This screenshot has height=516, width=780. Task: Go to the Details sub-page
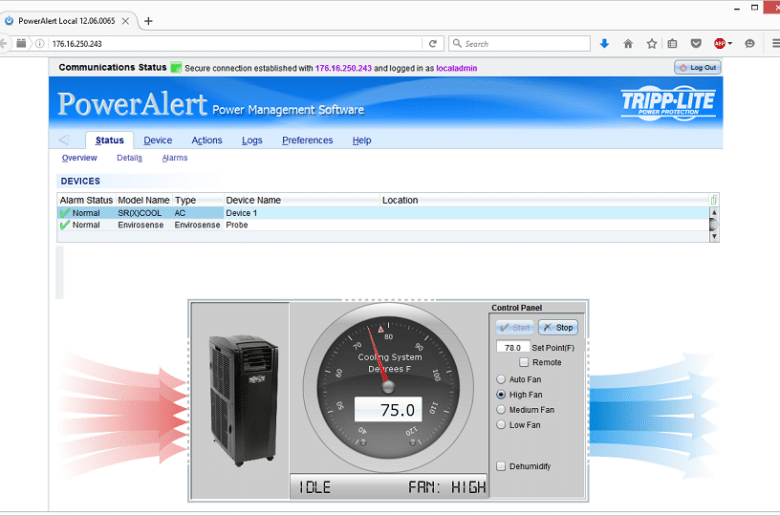(129, 158)
